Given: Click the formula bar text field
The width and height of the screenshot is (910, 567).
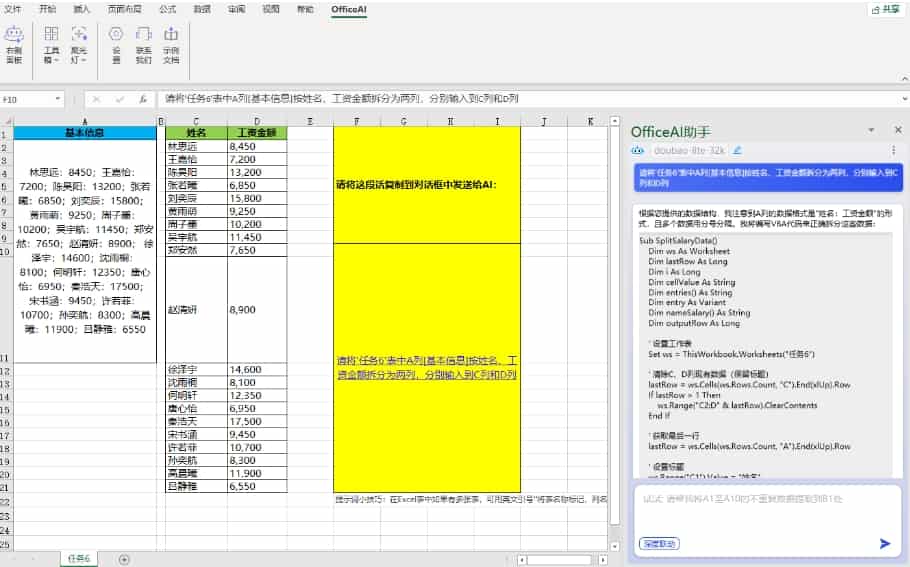Looking at the screenshot, I should [528, 99].
